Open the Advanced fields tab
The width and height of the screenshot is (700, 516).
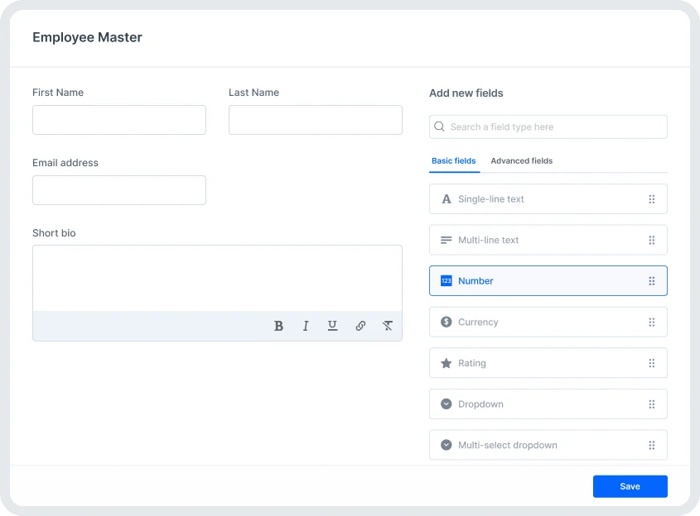click(521, 161)
